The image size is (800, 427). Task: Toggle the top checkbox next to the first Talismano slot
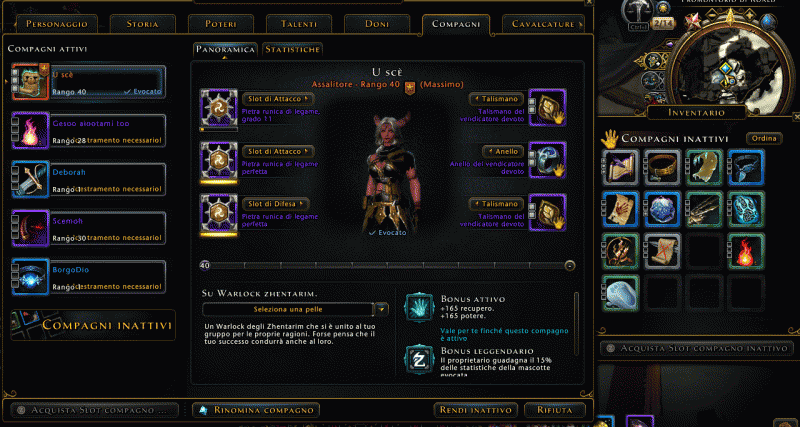pos(532,102)
